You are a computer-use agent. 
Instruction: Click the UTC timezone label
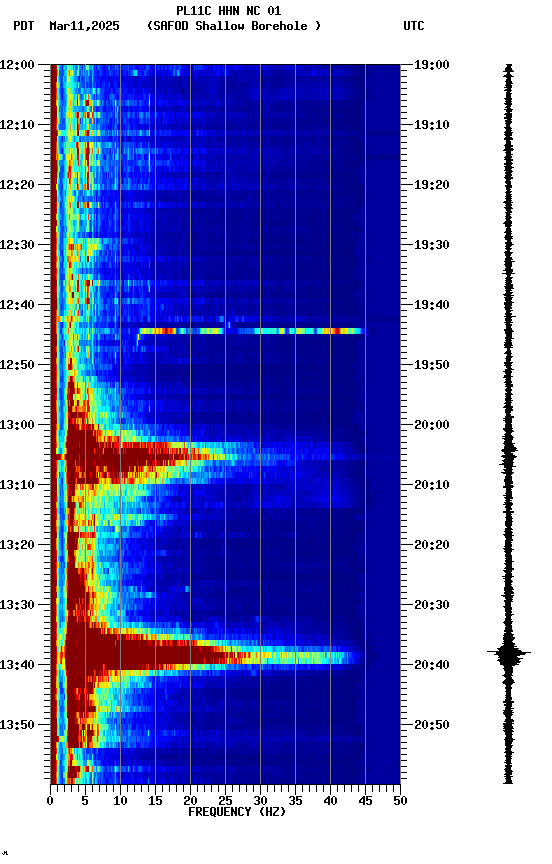click(414, 26)
